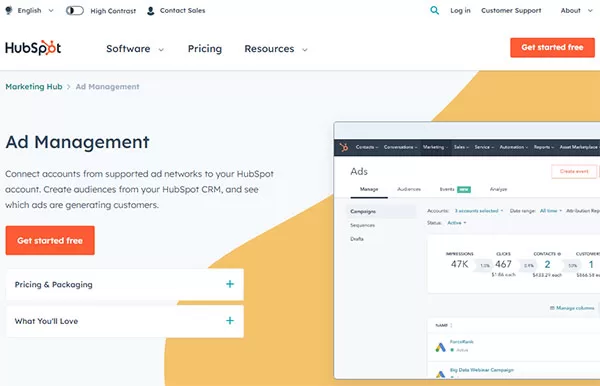Click the Contact Sales person icon
Image resolution: width=600 pixels, height=386 pixels.
[x=150, y=11]
